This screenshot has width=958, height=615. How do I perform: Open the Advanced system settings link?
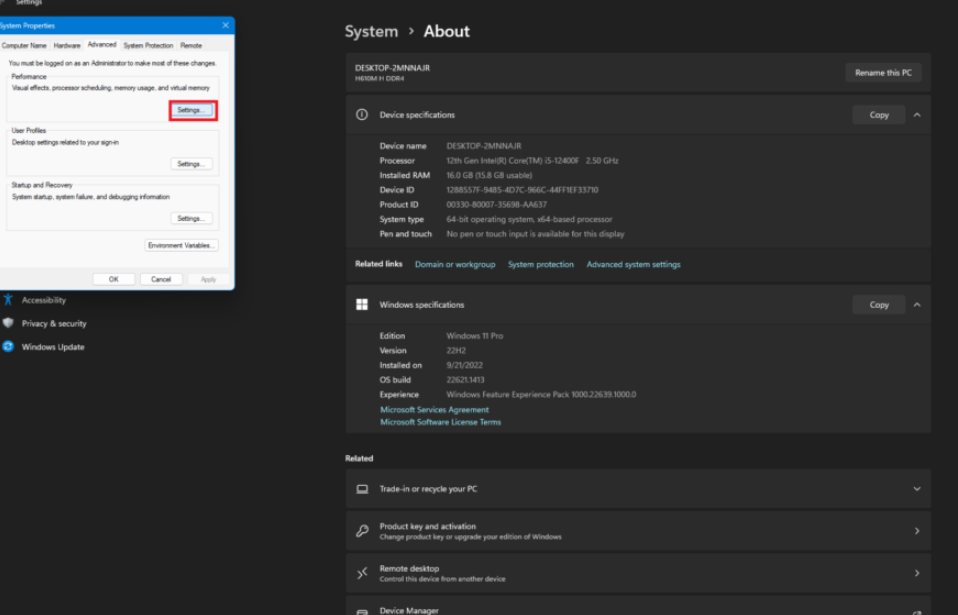(x=633, y=265)
